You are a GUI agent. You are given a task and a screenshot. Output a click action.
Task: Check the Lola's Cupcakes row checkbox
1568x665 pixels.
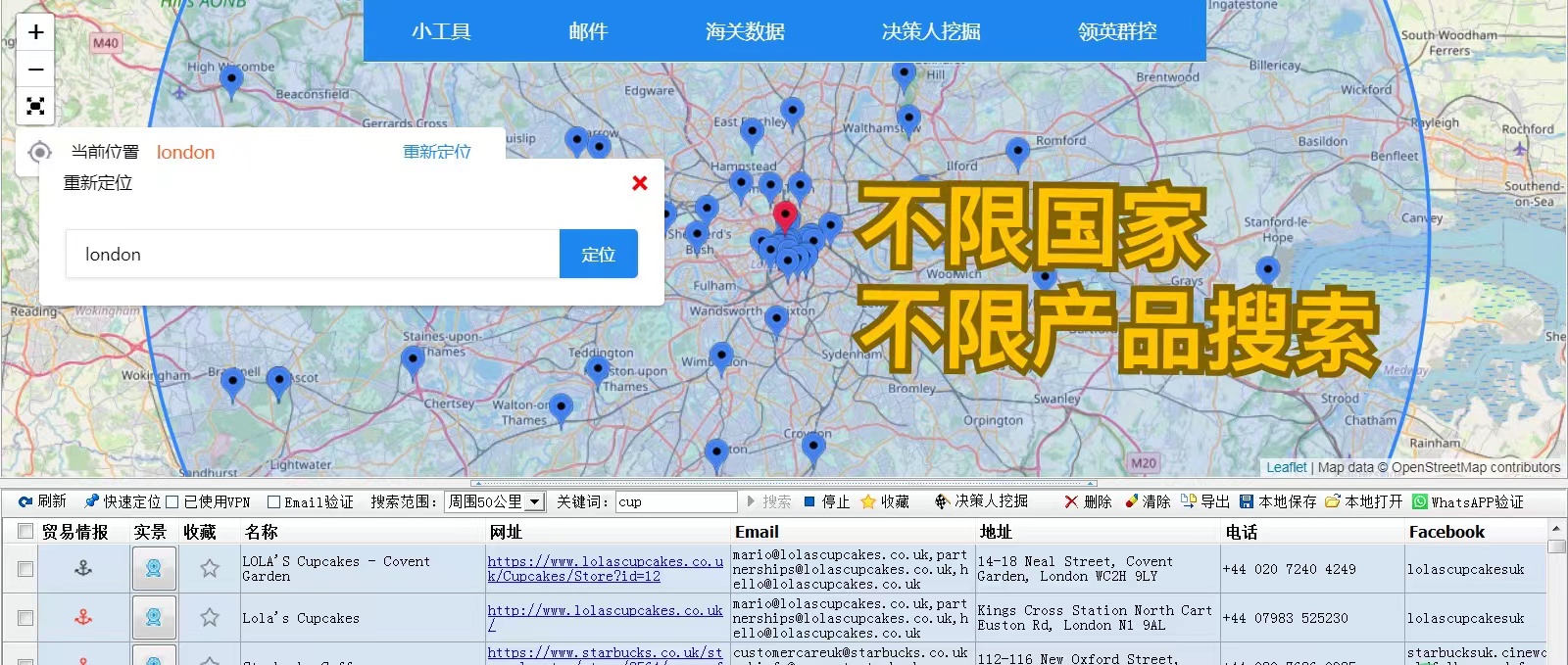(x=25, y=618)
